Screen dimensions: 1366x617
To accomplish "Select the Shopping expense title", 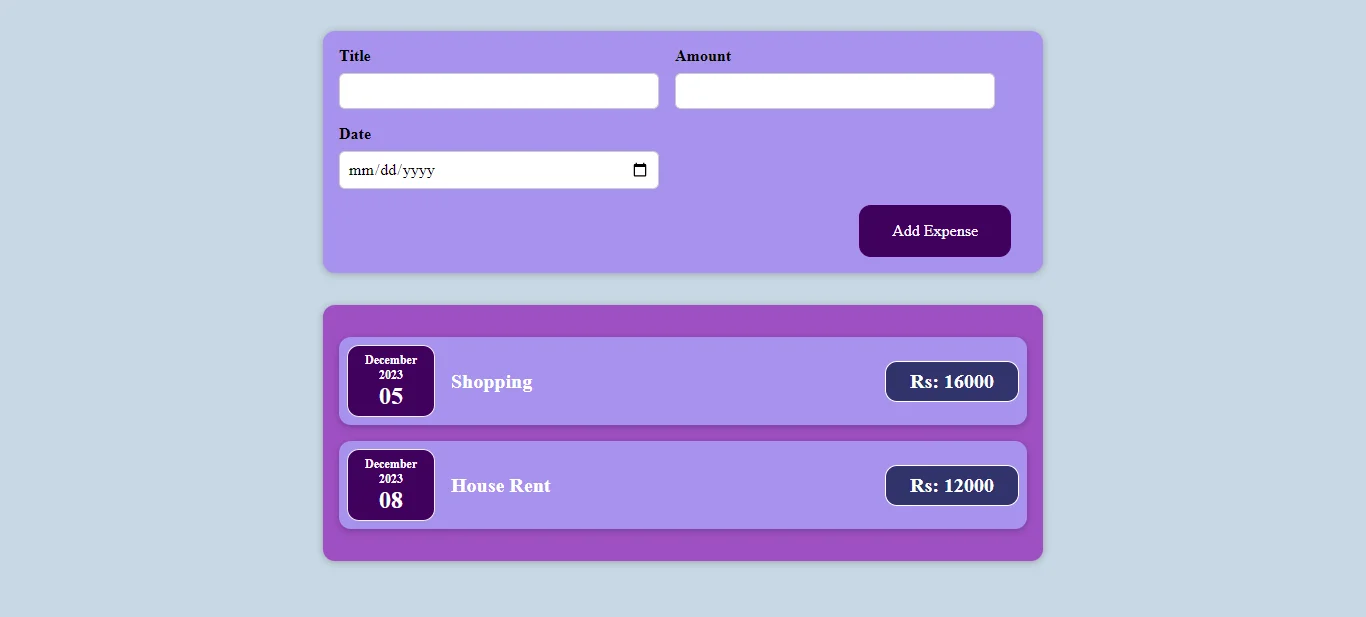I will pyautogui.click(x=492, y=382).
